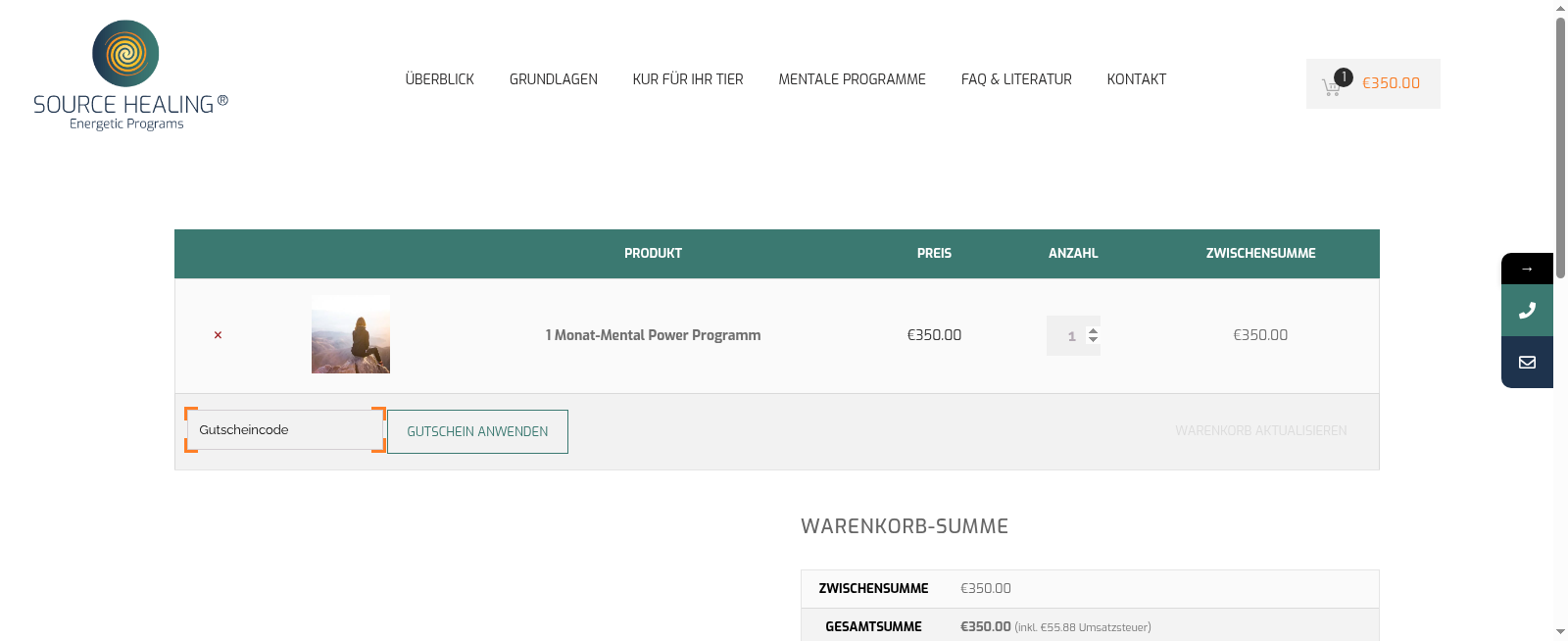
Task: Collapse side panel with the arrow icon
Action: coord(1527,269)
